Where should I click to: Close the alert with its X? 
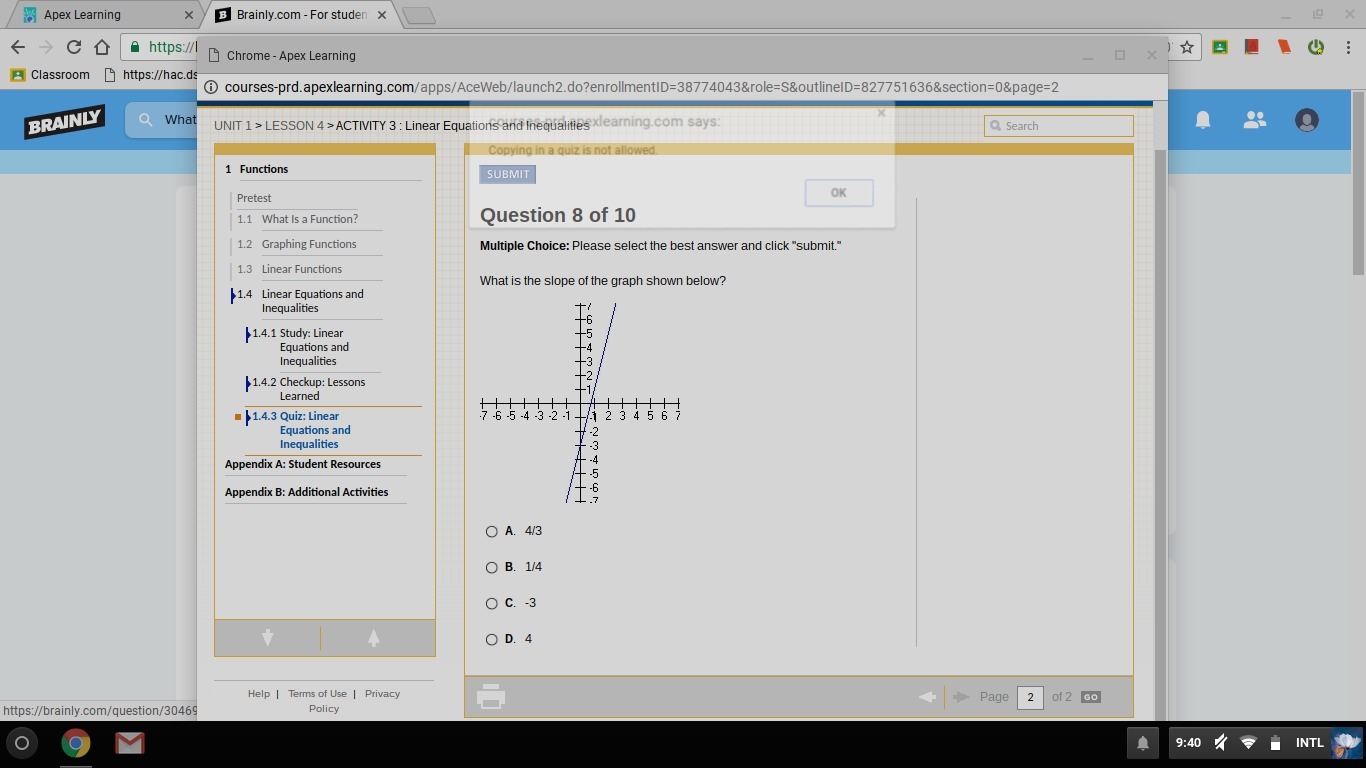tap(881, 113)
